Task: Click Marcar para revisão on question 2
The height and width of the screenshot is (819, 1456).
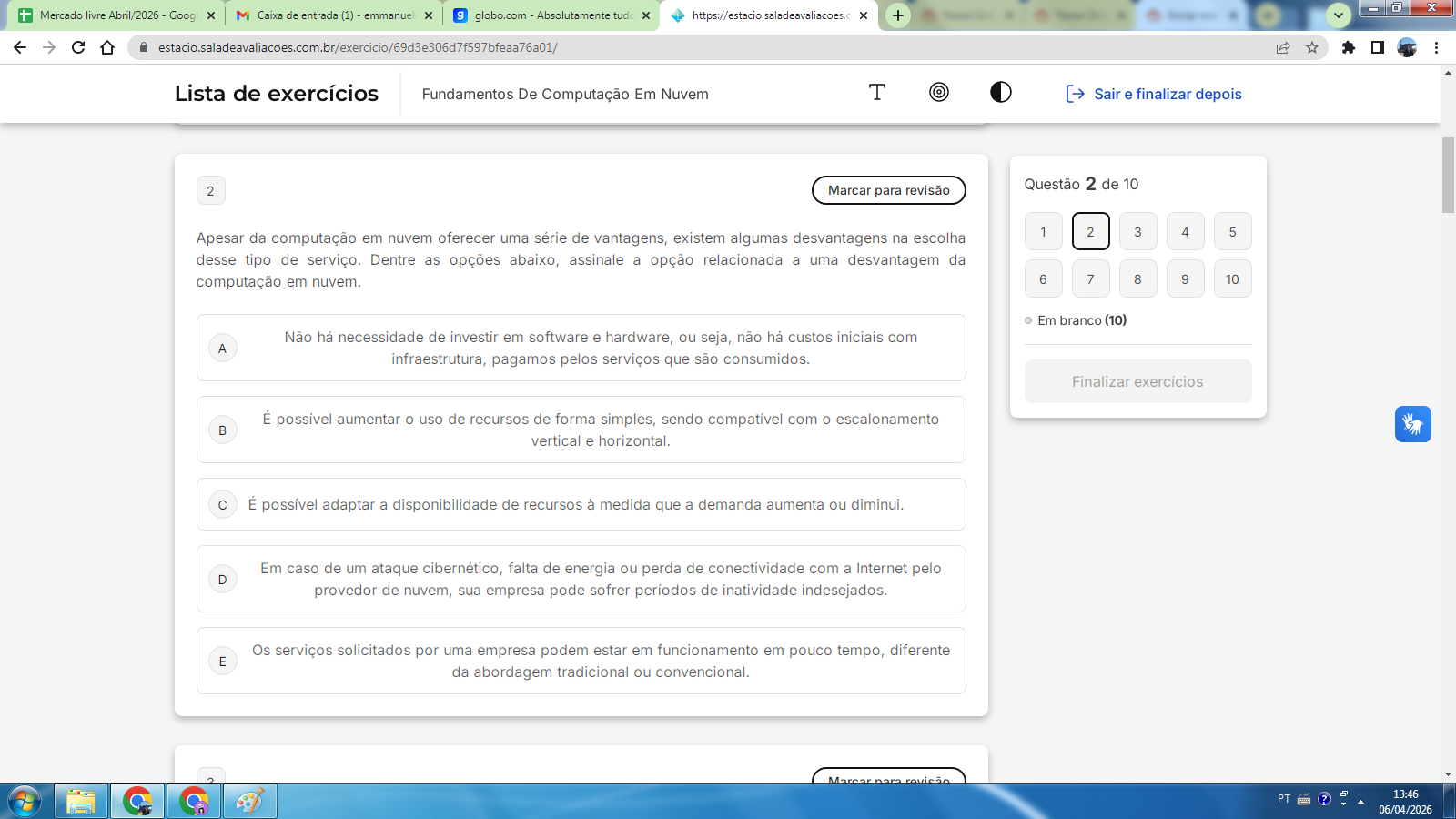Action: [x=888, y=190]
